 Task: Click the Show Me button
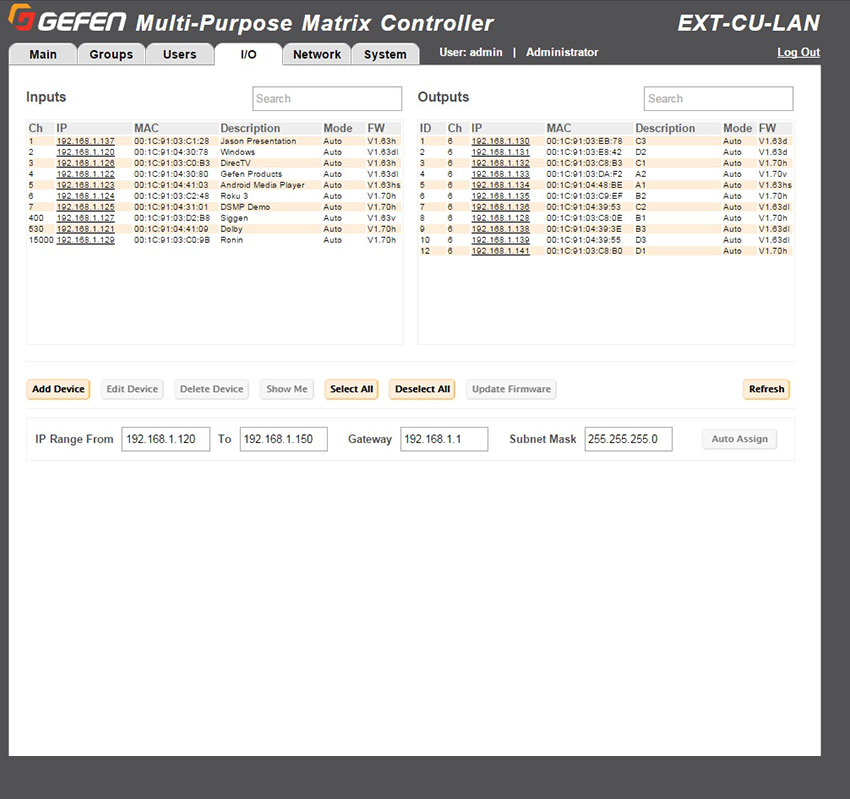click(x=286, y=389)
